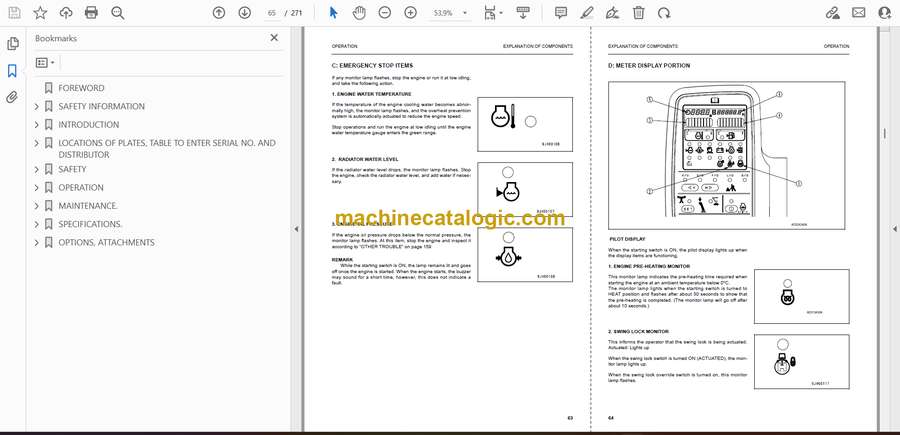Image resolution: width=900 pixels, height=435 pixels.
Task: Open the share with others icon
Action: pyautogui.click(x=885, y=13)
